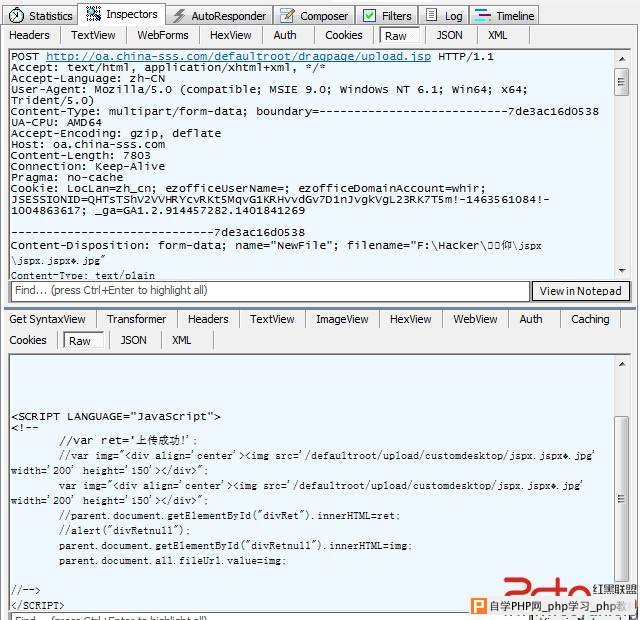Open the AutoResponder tab
The image size is (640, 620).
[220, 16]
